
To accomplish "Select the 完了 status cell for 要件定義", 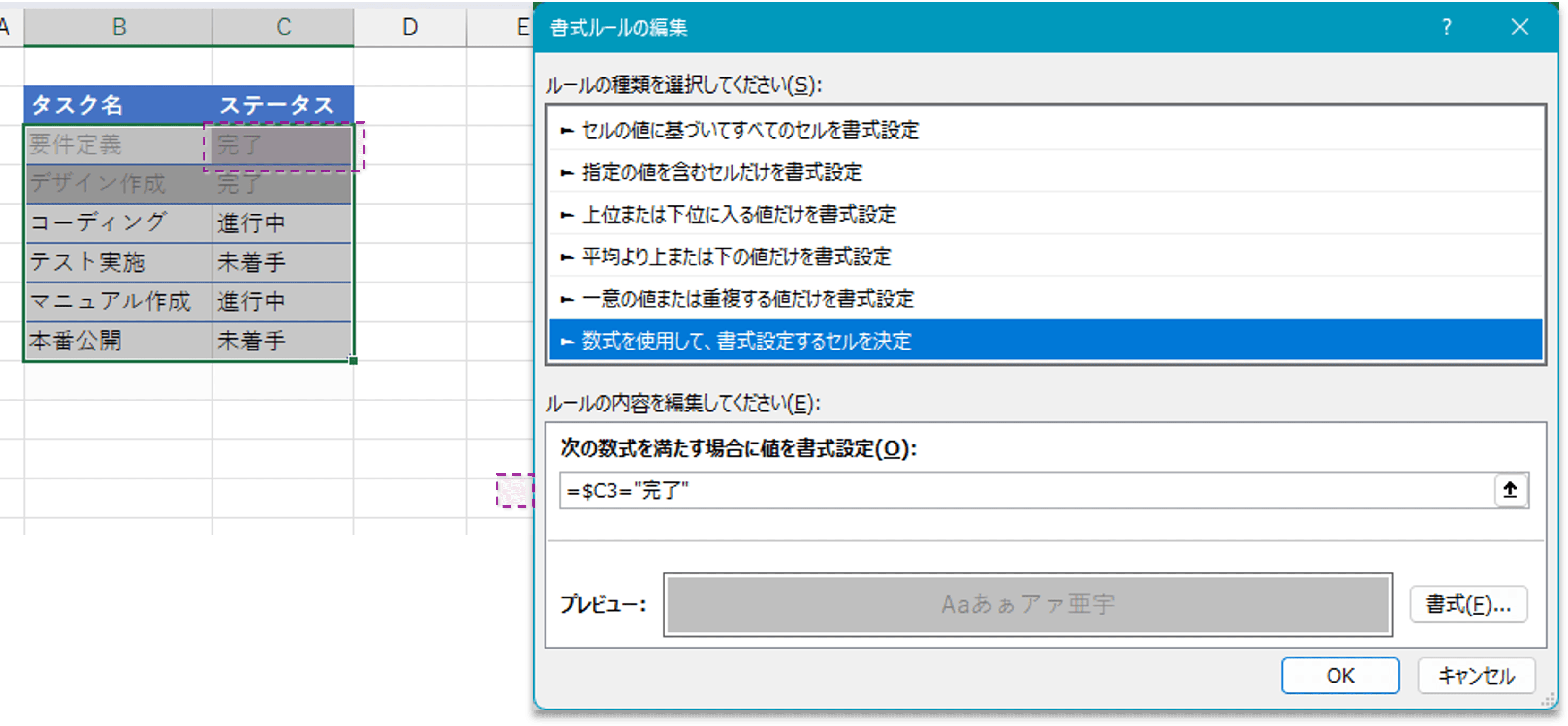I will point(281,145).
